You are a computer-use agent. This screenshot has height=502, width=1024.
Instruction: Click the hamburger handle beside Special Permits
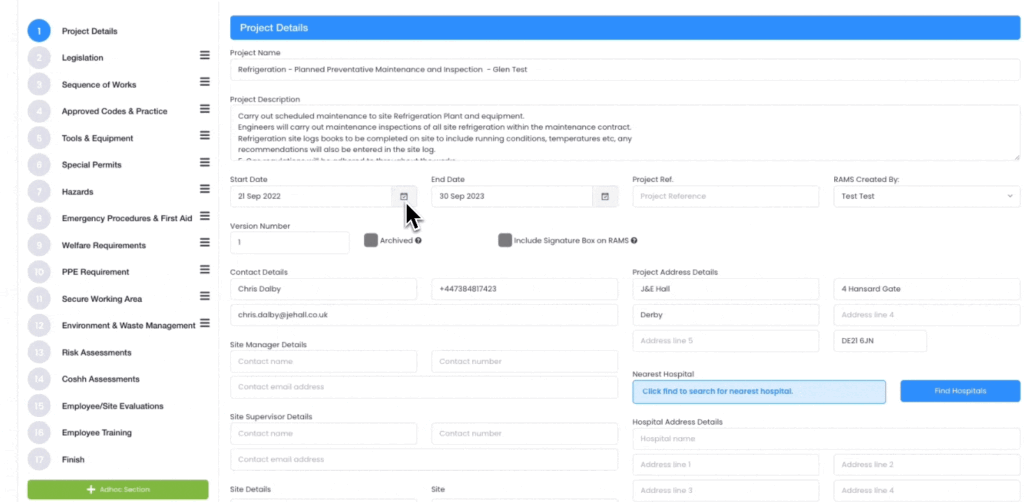tap(204, 162)
